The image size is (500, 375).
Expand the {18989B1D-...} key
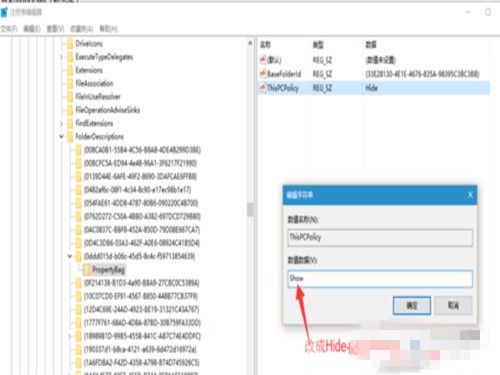tap(70, 336)
